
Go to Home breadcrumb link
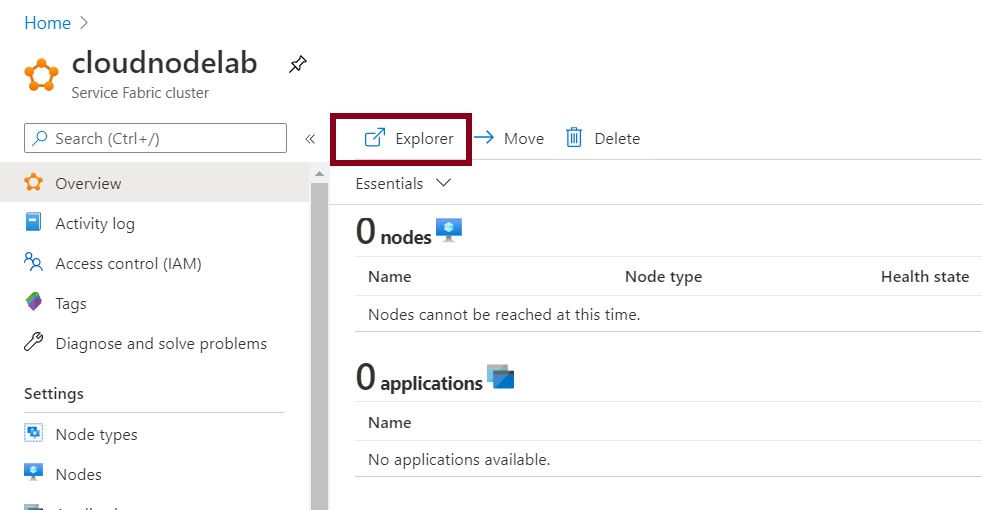pyautogui.click(x=48, y=23)
